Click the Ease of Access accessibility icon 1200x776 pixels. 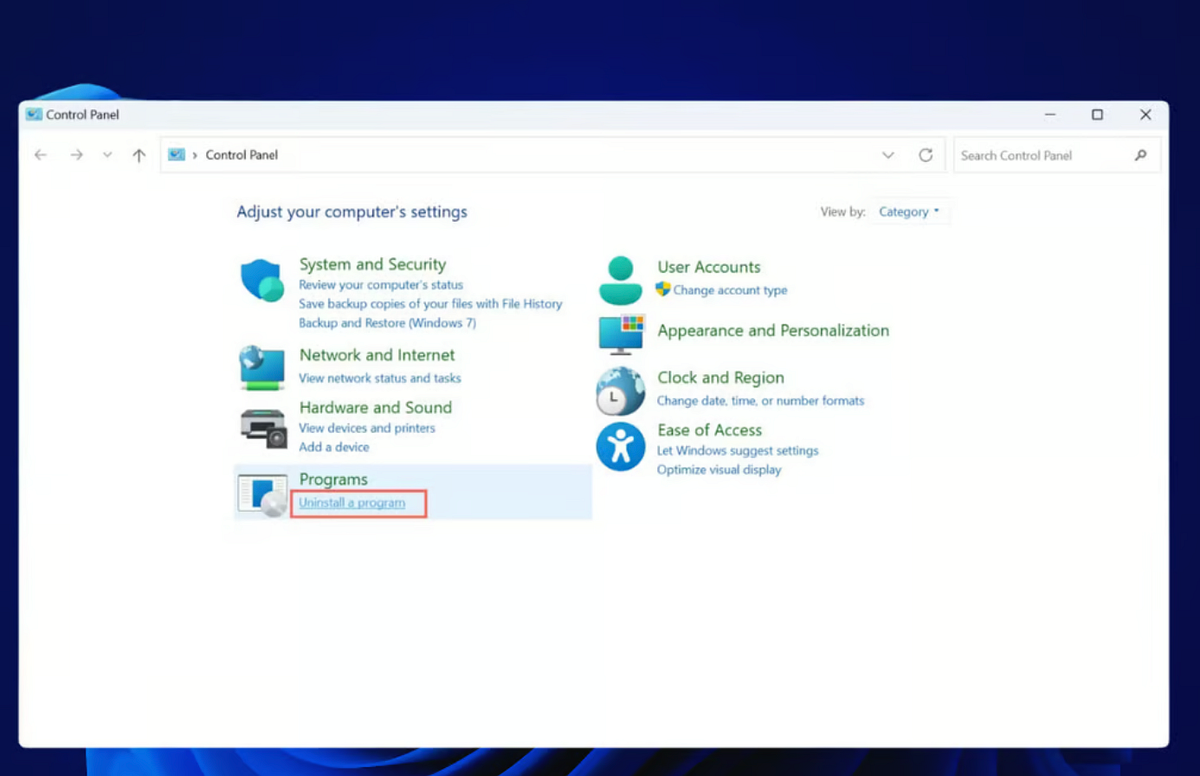pyautogui.click(x=620, y=446)
